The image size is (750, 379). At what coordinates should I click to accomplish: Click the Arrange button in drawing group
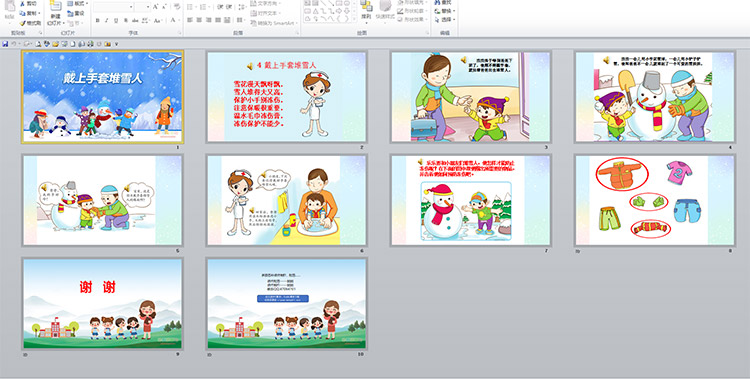point(366,10)
